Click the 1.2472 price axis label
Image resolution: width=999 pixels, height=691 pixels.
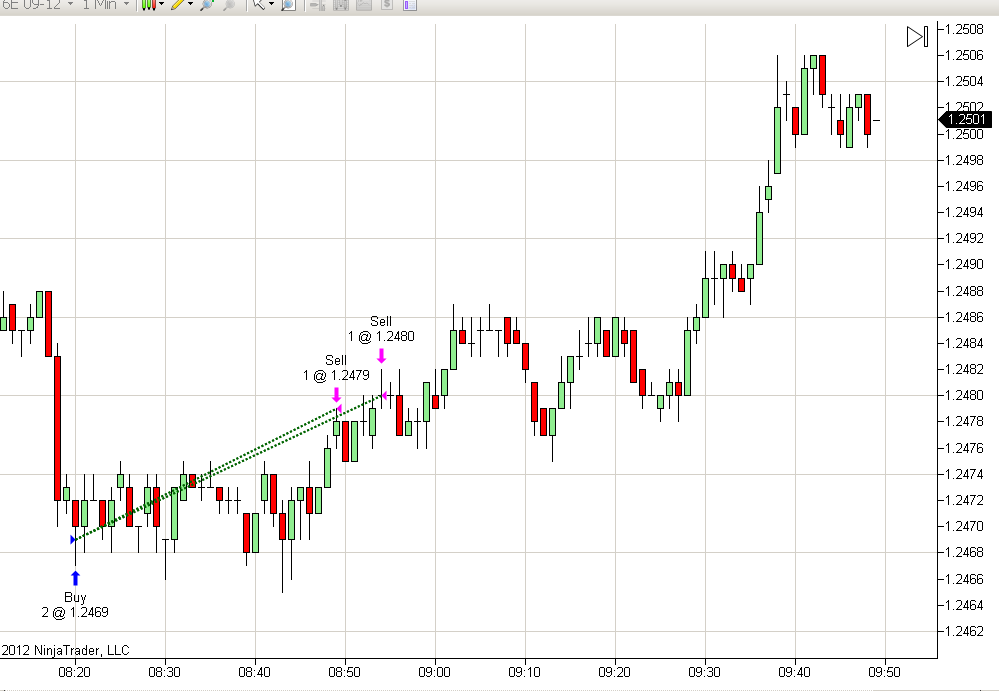click(964, 500)
